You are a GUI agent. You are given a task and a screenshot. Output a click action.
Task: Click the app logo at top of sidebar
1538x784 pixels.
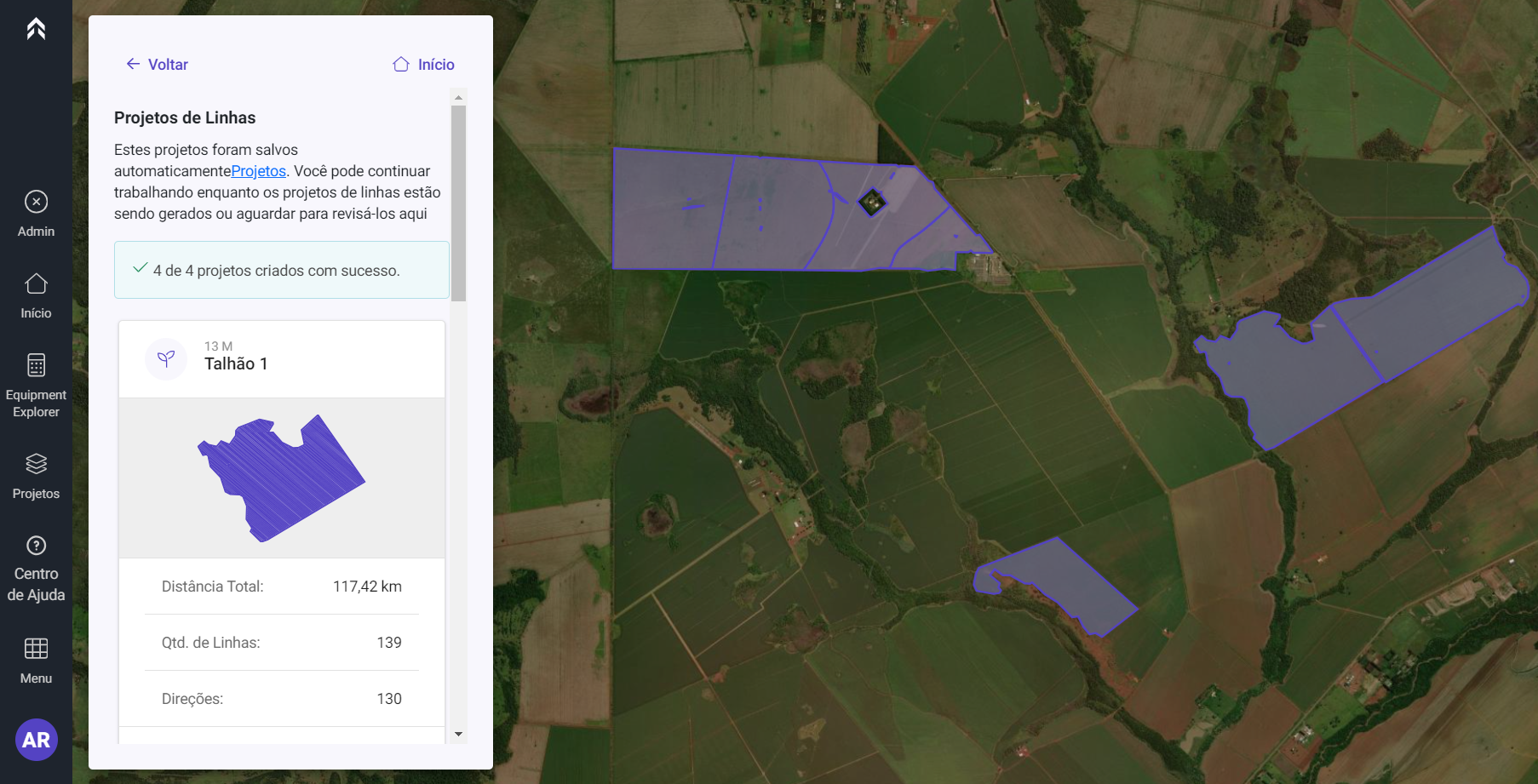point(36,29)
